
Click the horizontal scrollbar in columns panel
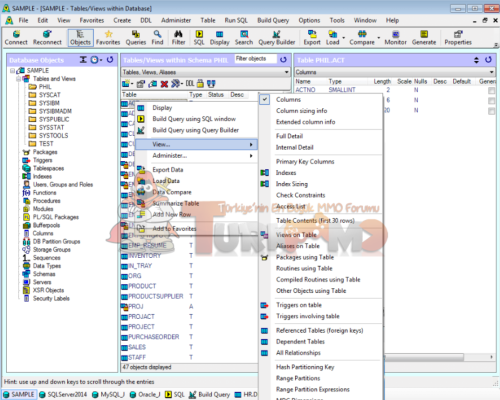(423, 357)
